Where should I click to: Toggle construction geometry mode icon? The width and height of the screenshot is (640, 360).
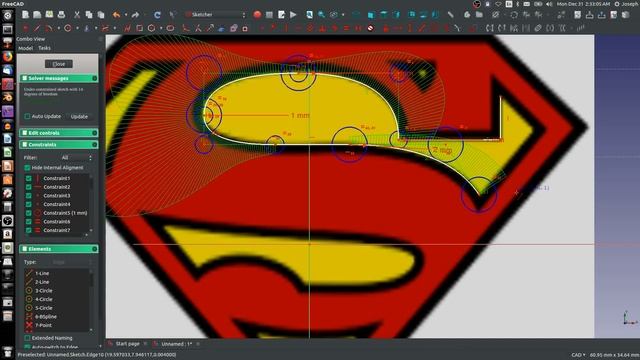(x=245, y=28)
